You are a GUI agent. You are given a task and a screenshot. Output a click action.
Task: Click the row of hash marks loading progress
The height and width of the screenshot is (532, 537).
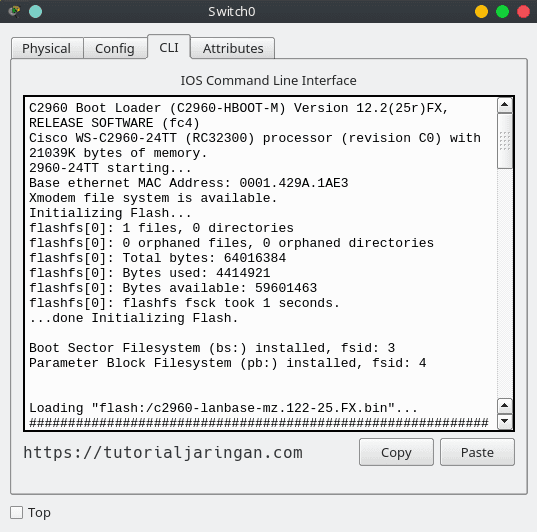259,423
